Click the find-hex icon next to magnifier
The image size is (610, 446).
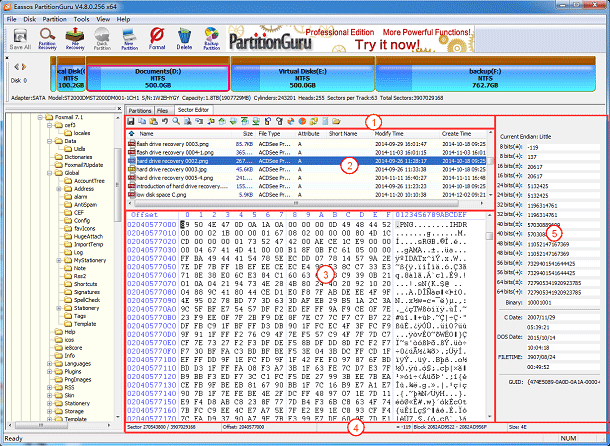(x=188, y=121)
